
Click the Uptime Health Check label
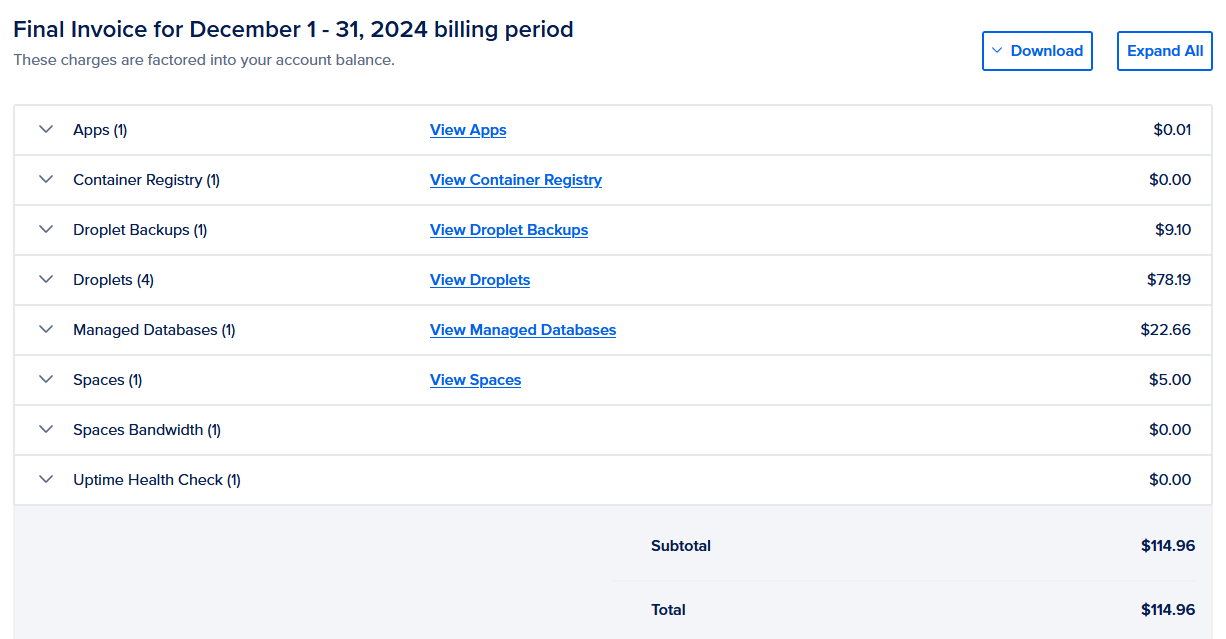coord(157,480)
